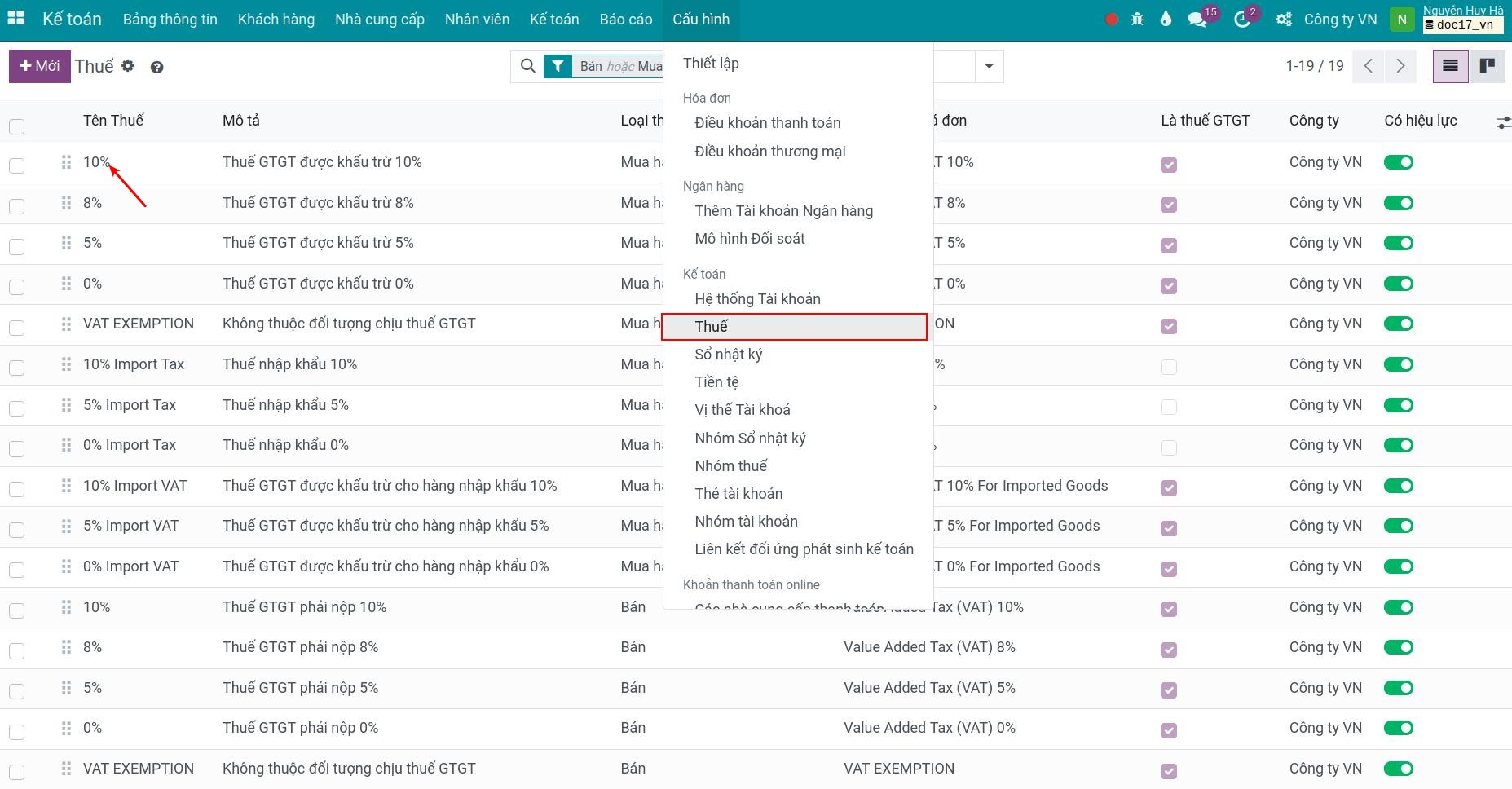Viewport: 1512px width, 789px height.
Task: Open the 10% Import Tax record
Action: tap(134, 364)
